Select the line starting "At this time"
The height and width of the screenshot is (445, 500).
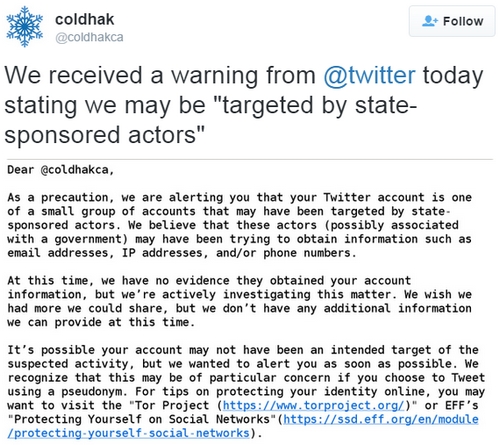(x=209, y=281)
